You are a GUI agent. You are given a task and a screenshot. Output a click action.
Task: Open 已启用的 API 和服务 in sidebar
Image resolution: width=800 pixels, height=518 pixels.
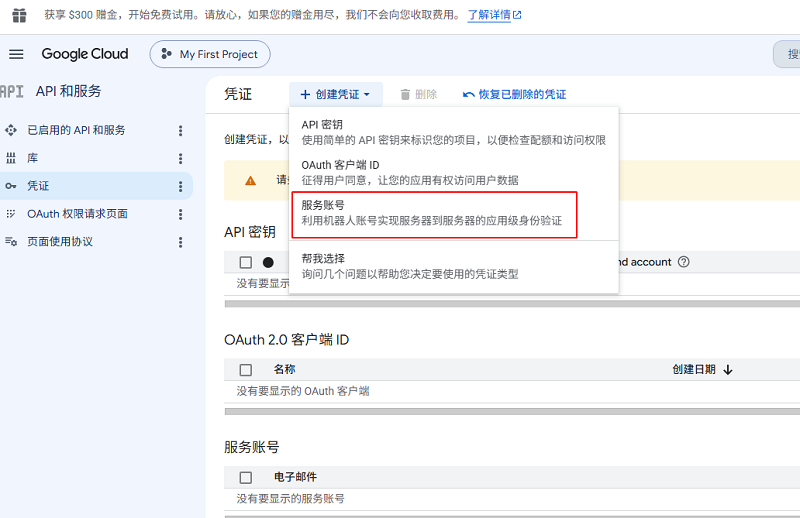point(76,130)
